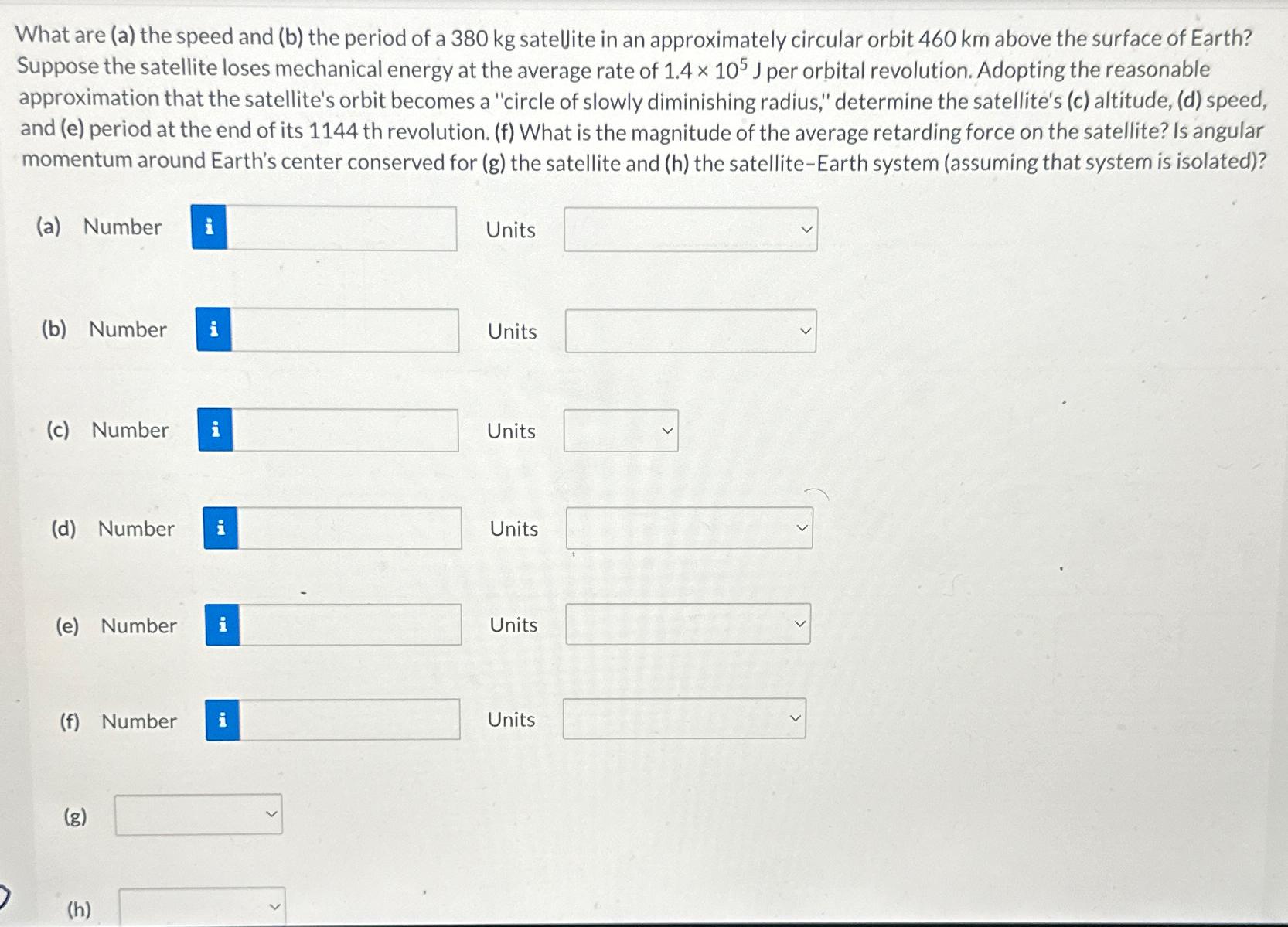Click the Number input field for part (d)

(352, 529)
